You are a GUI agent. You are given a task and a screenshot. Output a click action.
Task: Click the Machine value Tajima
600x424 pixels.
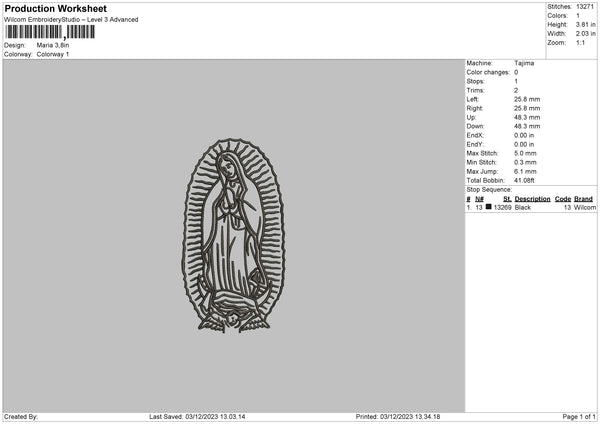pos(524,63)
